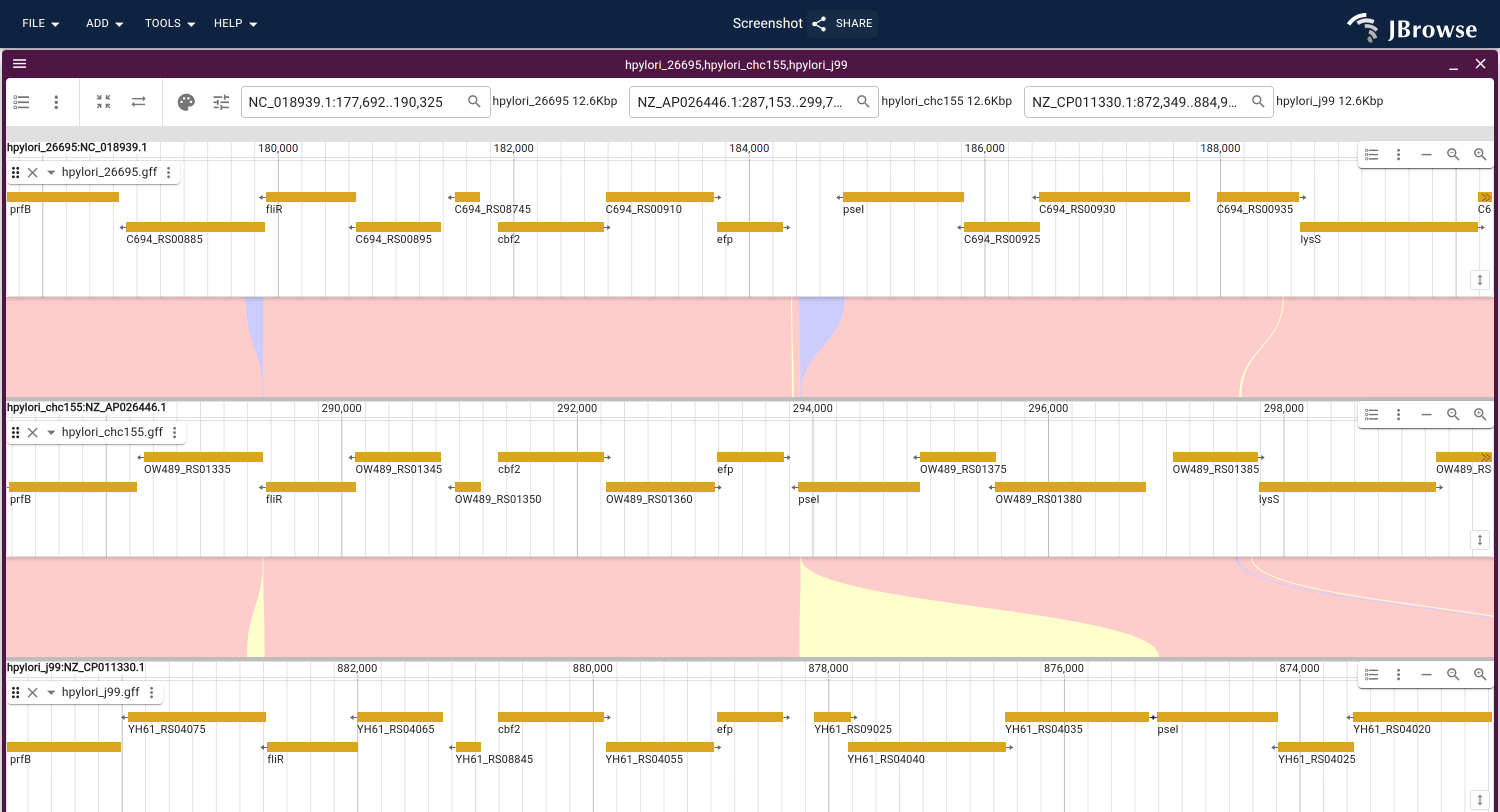The height and width of the screenshot is (812, 1500).
Task: Click the hpylori_26695 track height resize handle
Action: [1479, 280]
